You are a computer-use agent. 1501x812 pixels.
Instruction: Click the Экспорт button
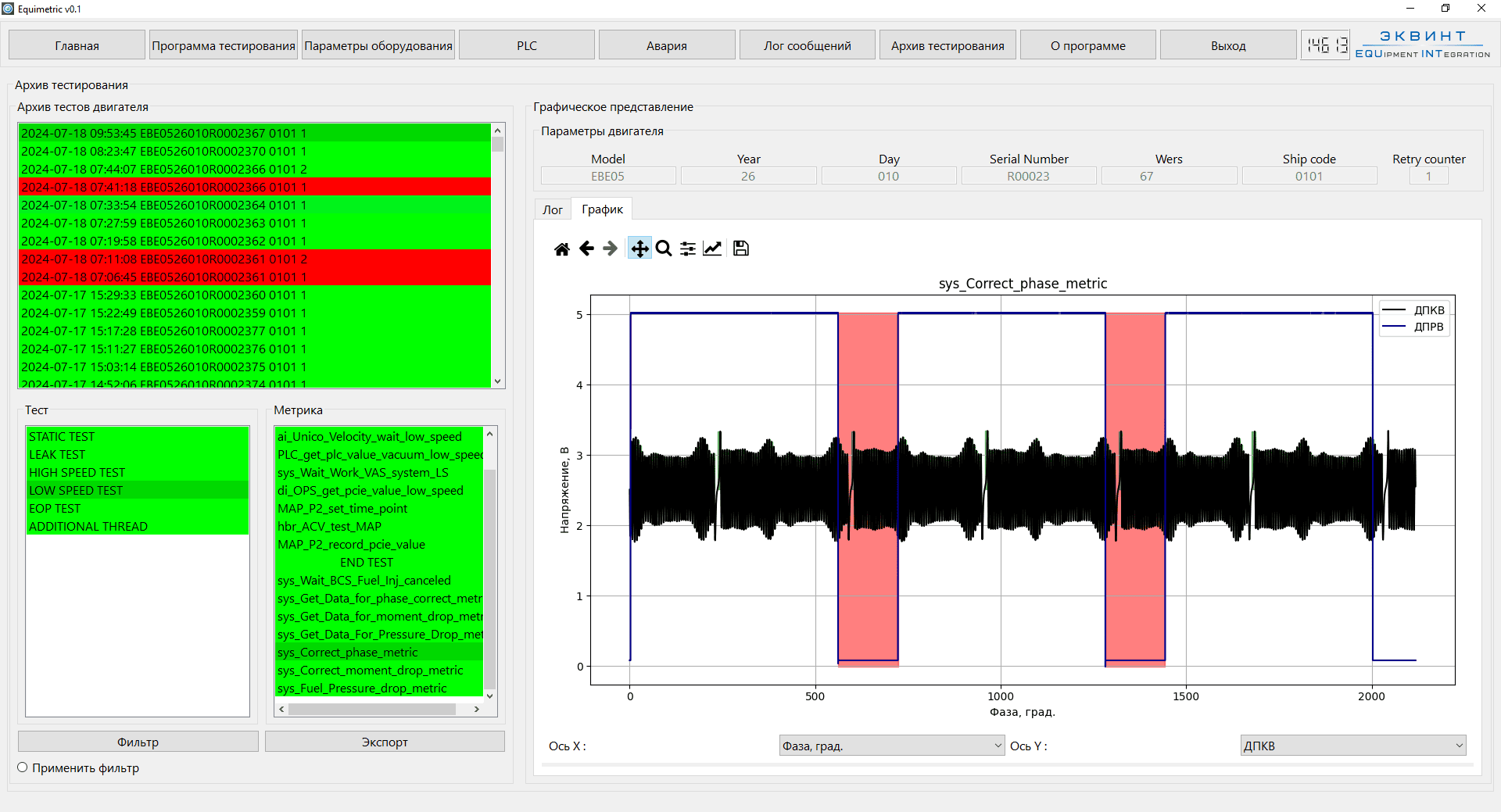coord(385,742)
